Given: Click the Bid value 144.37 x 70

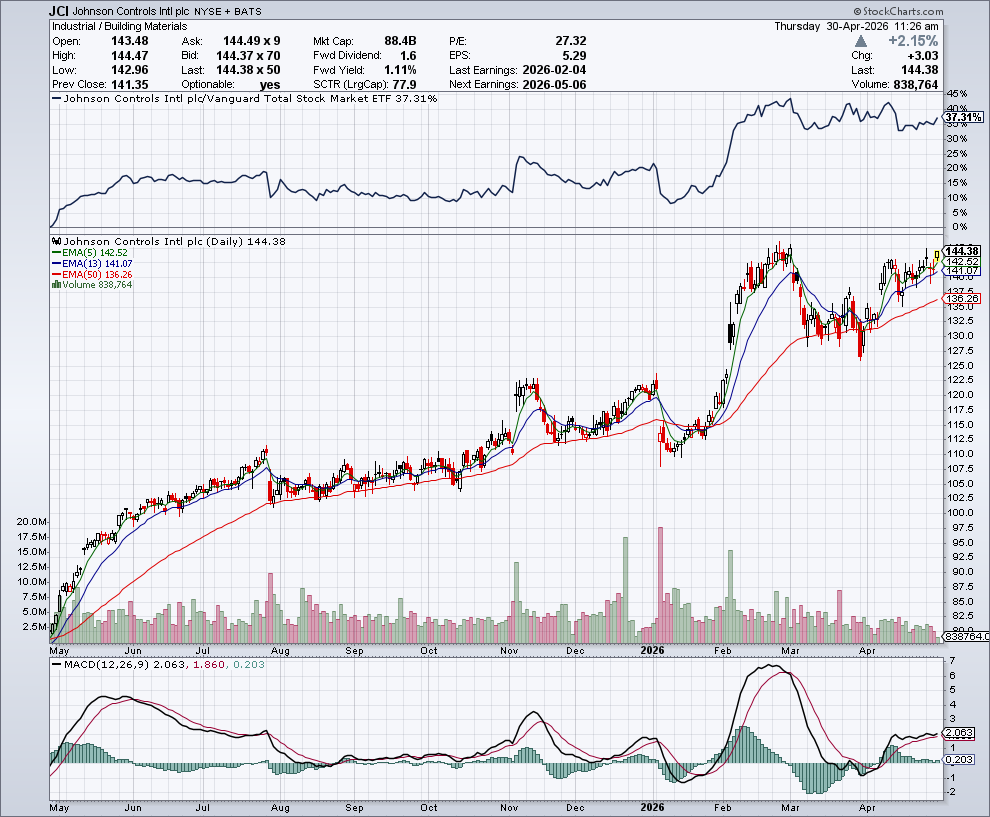Looking at the screenshot, I should pos(248,56).
